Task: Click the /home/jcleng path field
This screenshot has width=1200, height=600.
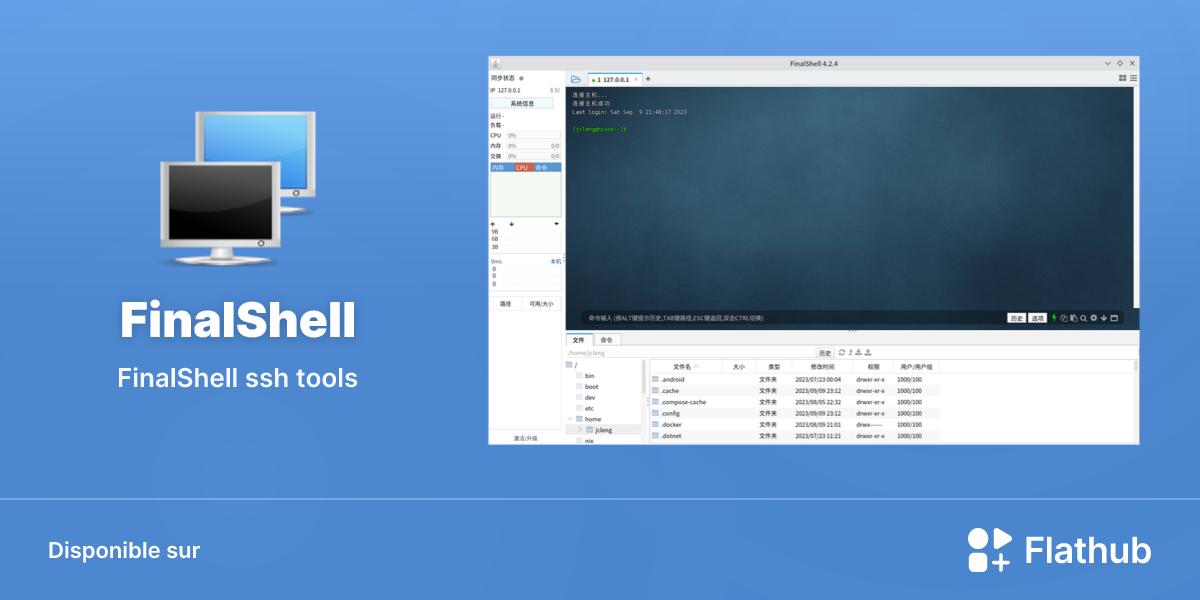Action: [690, 353]
